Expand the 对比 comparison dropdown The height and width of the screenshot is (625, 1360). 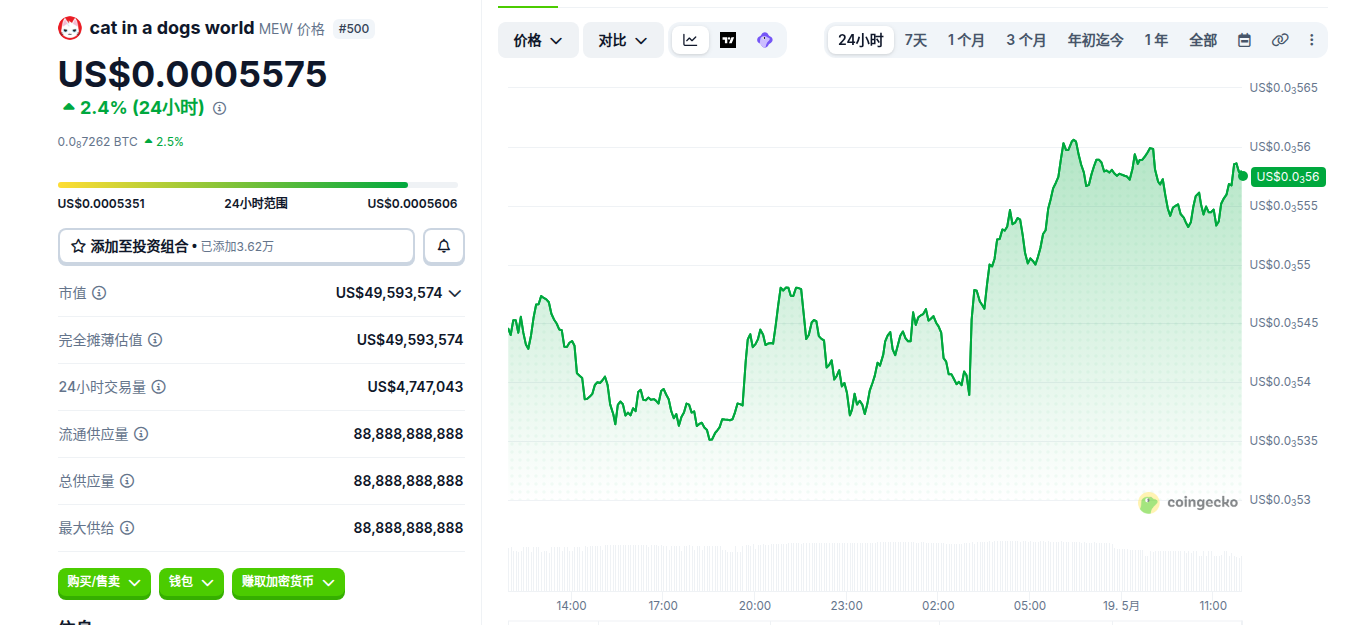[623, 40]
